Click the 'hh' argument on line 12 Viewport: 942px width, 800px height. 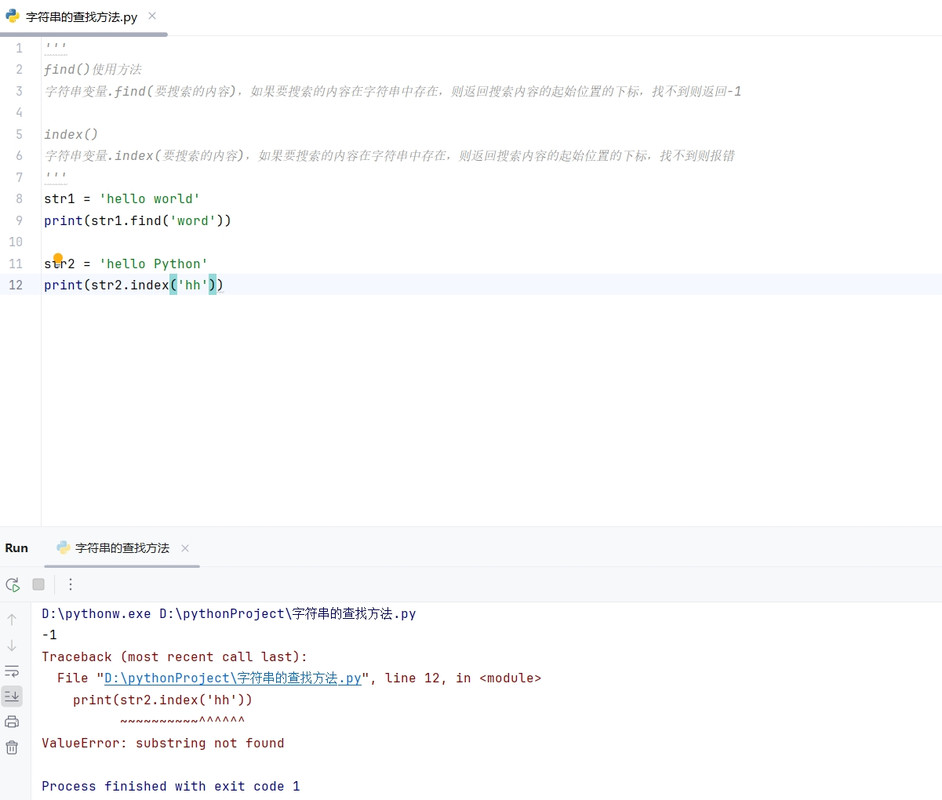(x=192, y=285)
